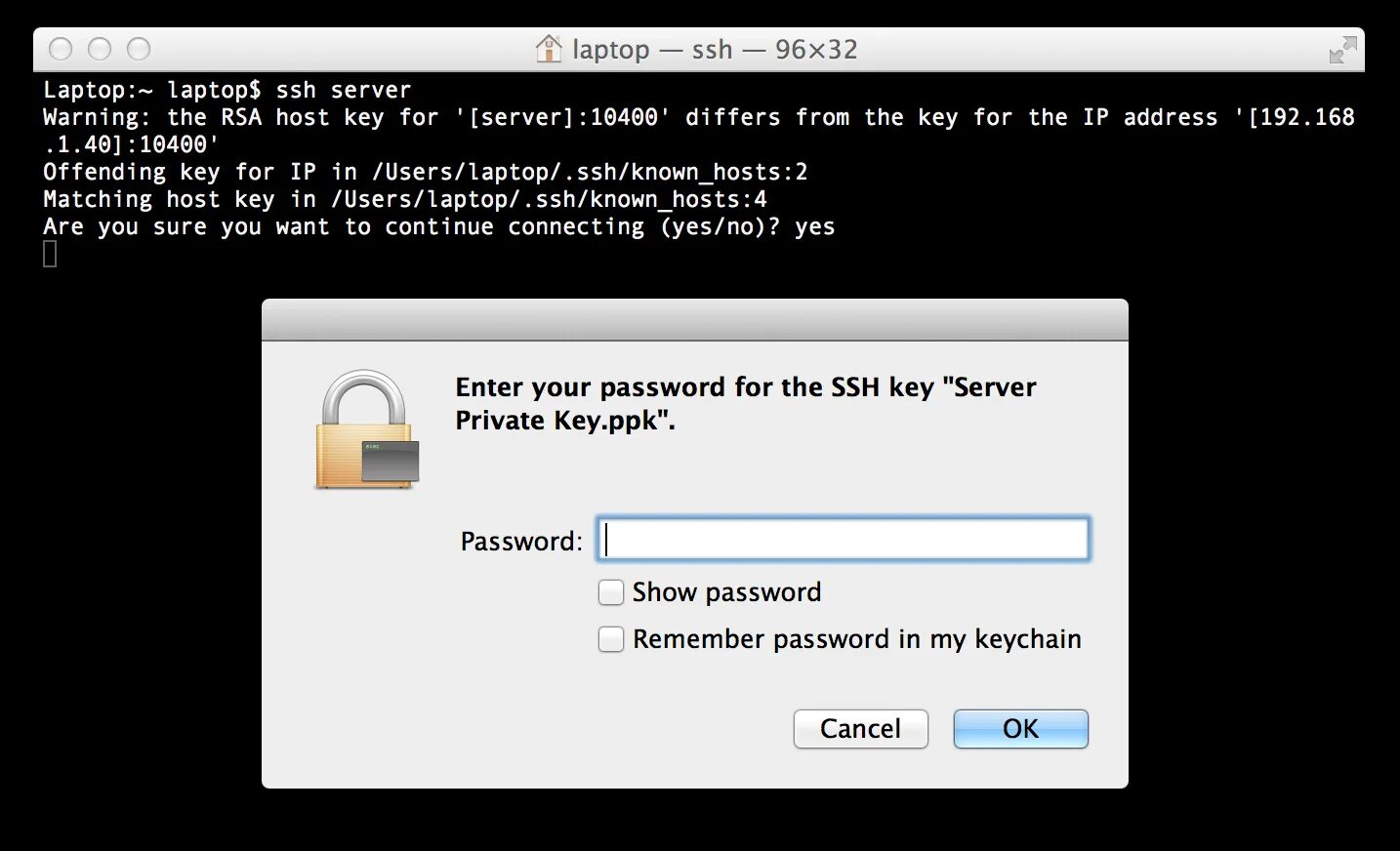The height and width of the screenshot is (851, 1400).
Task: Click the 'laptop — ssh — 96×32' window title
Action: pyautogui.click(x=715, y=49)
